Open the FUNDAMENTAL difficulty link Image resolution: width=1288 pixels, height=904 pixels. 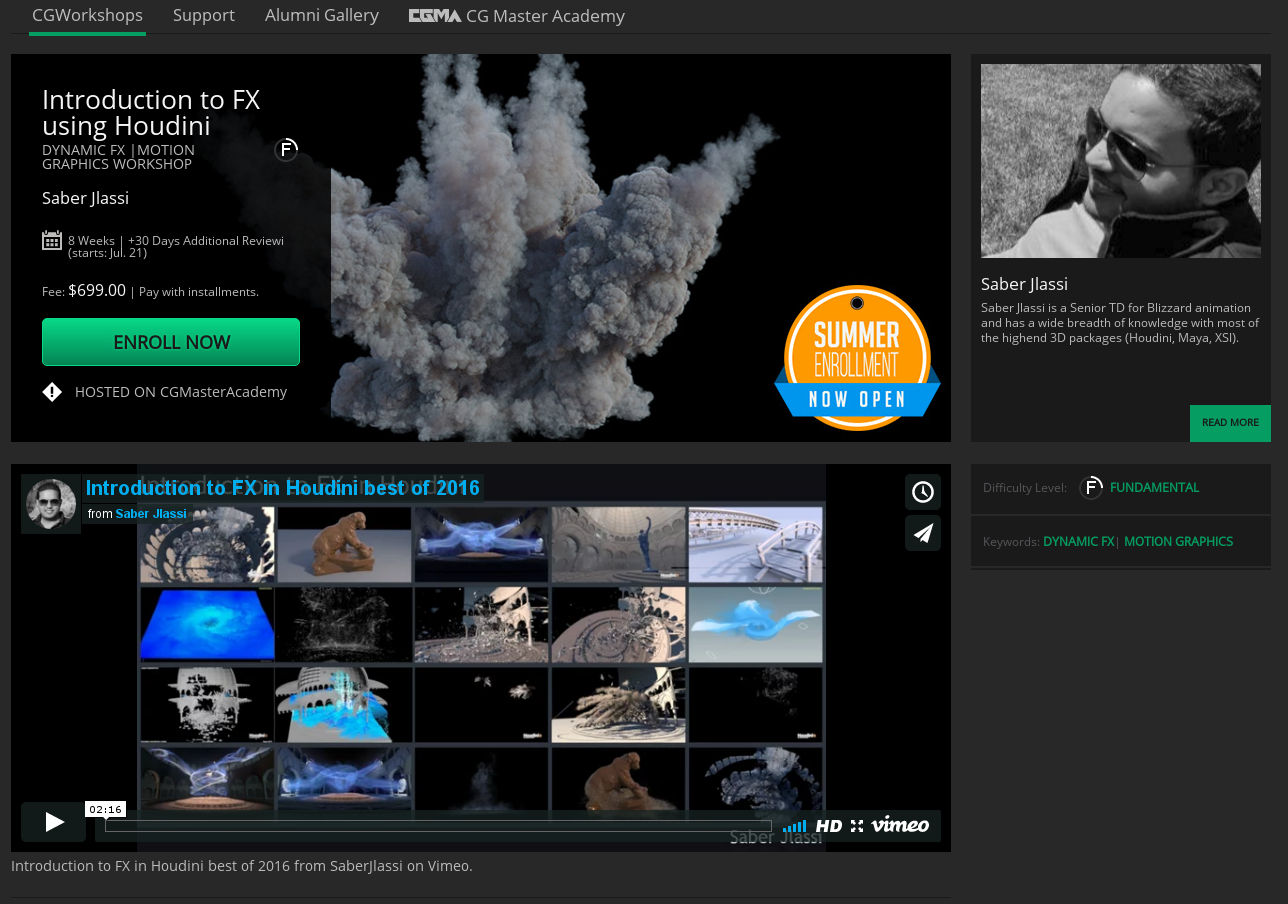pyautogui.click(x=1154, y=487)
